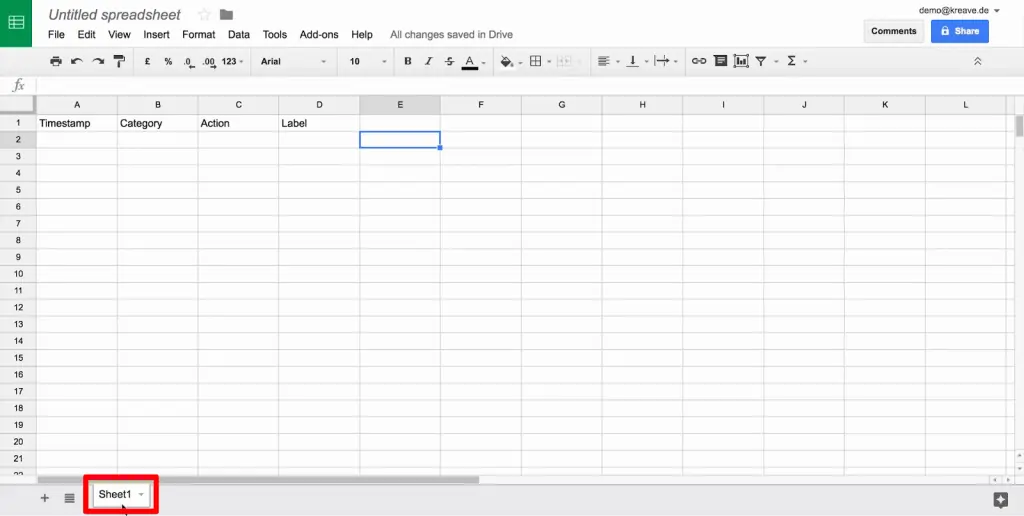Screen dimensions: 1024x516
Task: Click the Functions sigma icon
Action: pyautogui.click(x=792, y=61)
